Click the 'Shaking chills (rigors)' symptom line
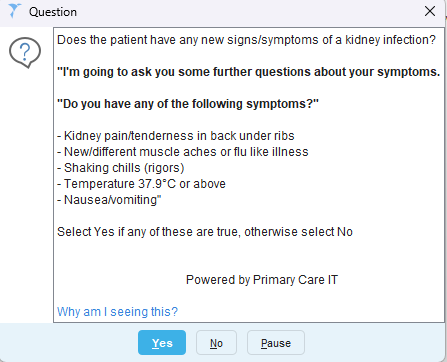This screenshot has width=447, height=362. (121, 168)
